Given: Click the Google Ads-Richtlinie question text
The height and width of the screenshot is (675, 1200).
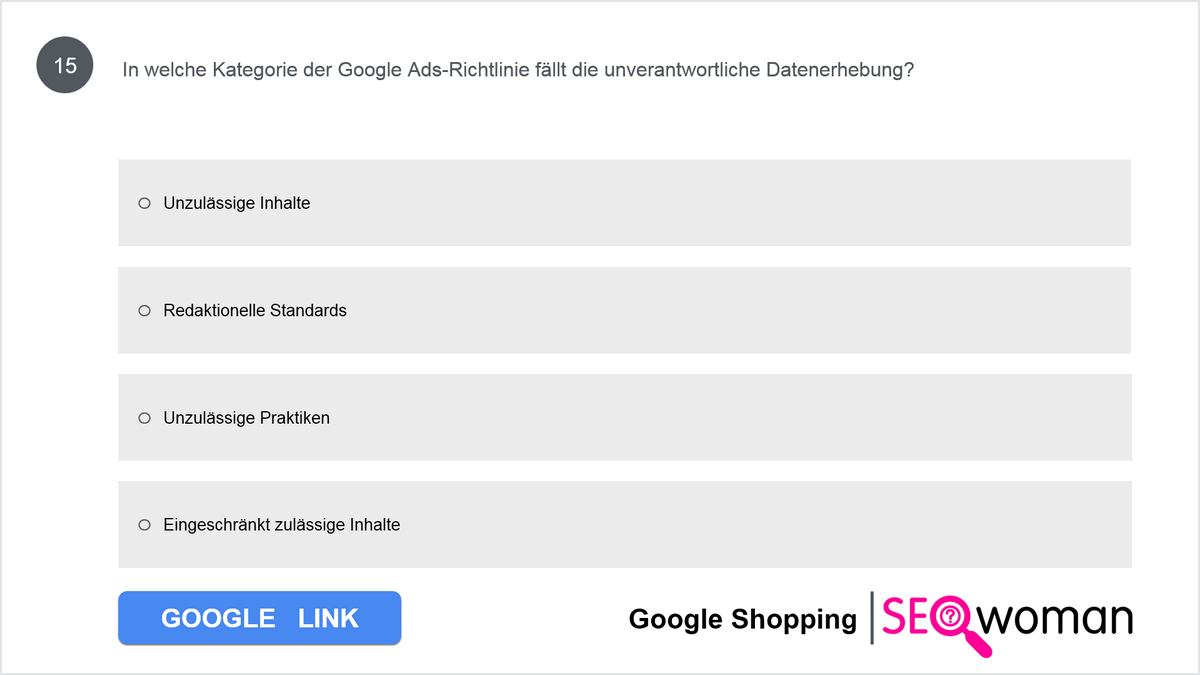Looking at the screenshot, I should (x=518, y=70).
